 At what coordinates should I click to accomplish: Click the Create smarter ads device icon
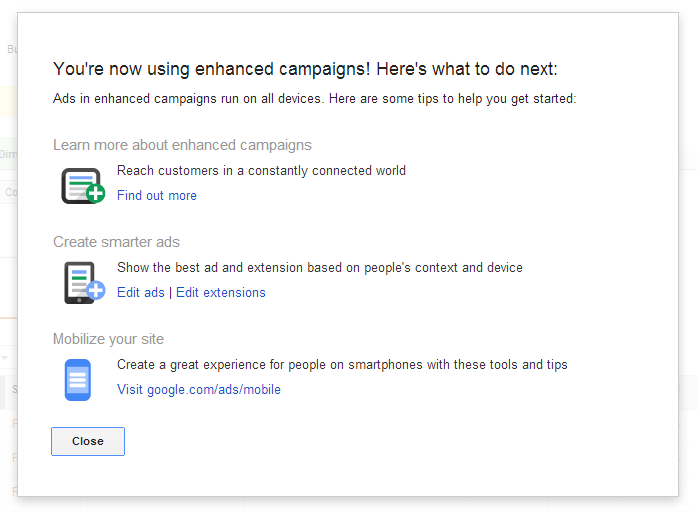tap(84, 283)
